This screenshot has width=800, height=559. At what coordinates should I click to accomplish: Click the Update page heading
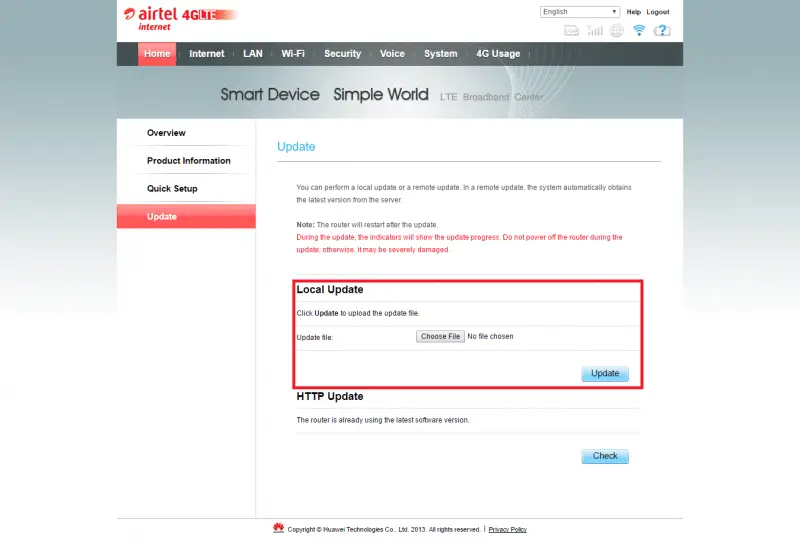click(x=296, y=147)
